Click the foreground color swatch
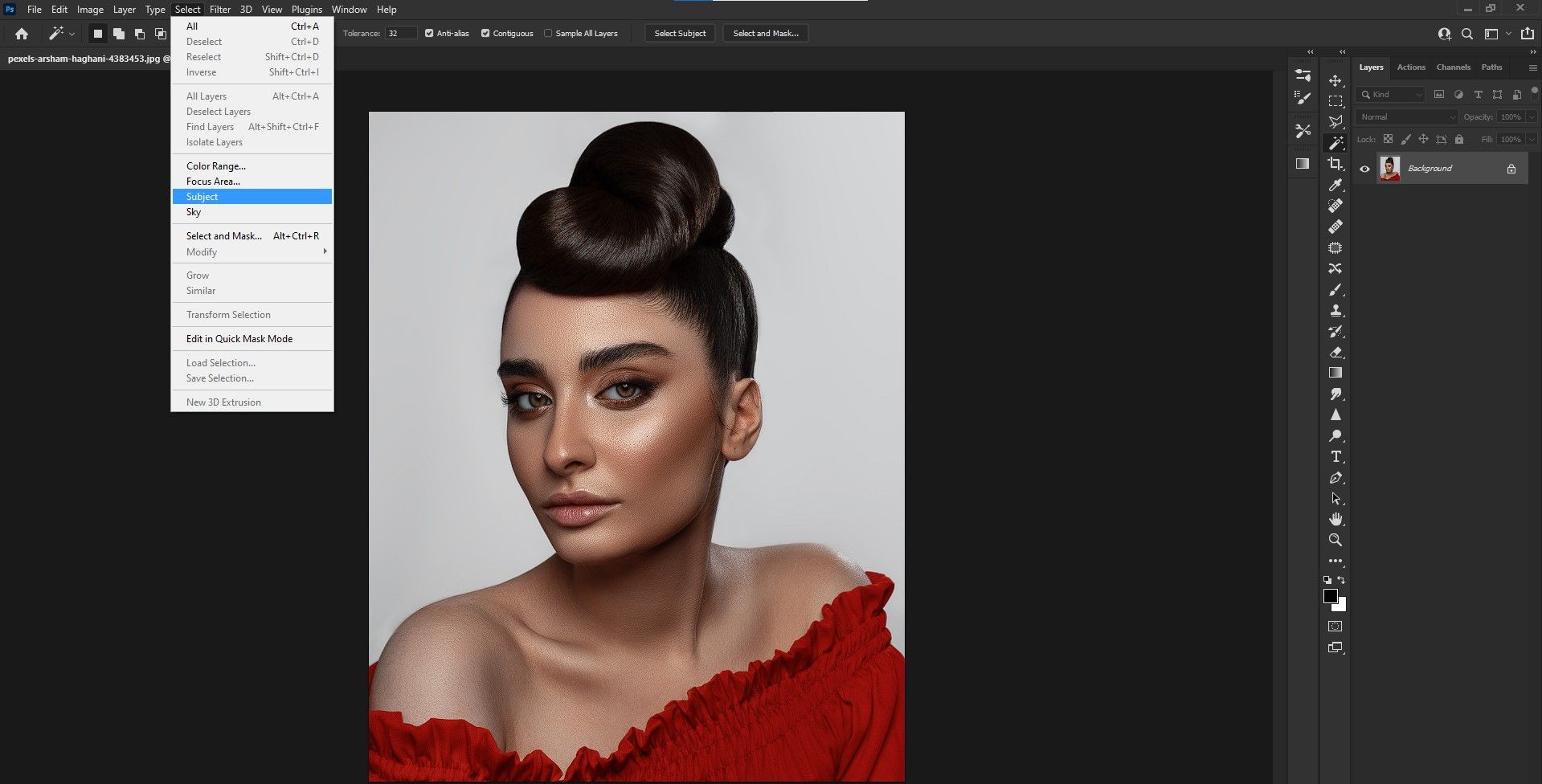This screenshot has width=1542, height=784. (x=1330, y=596)
